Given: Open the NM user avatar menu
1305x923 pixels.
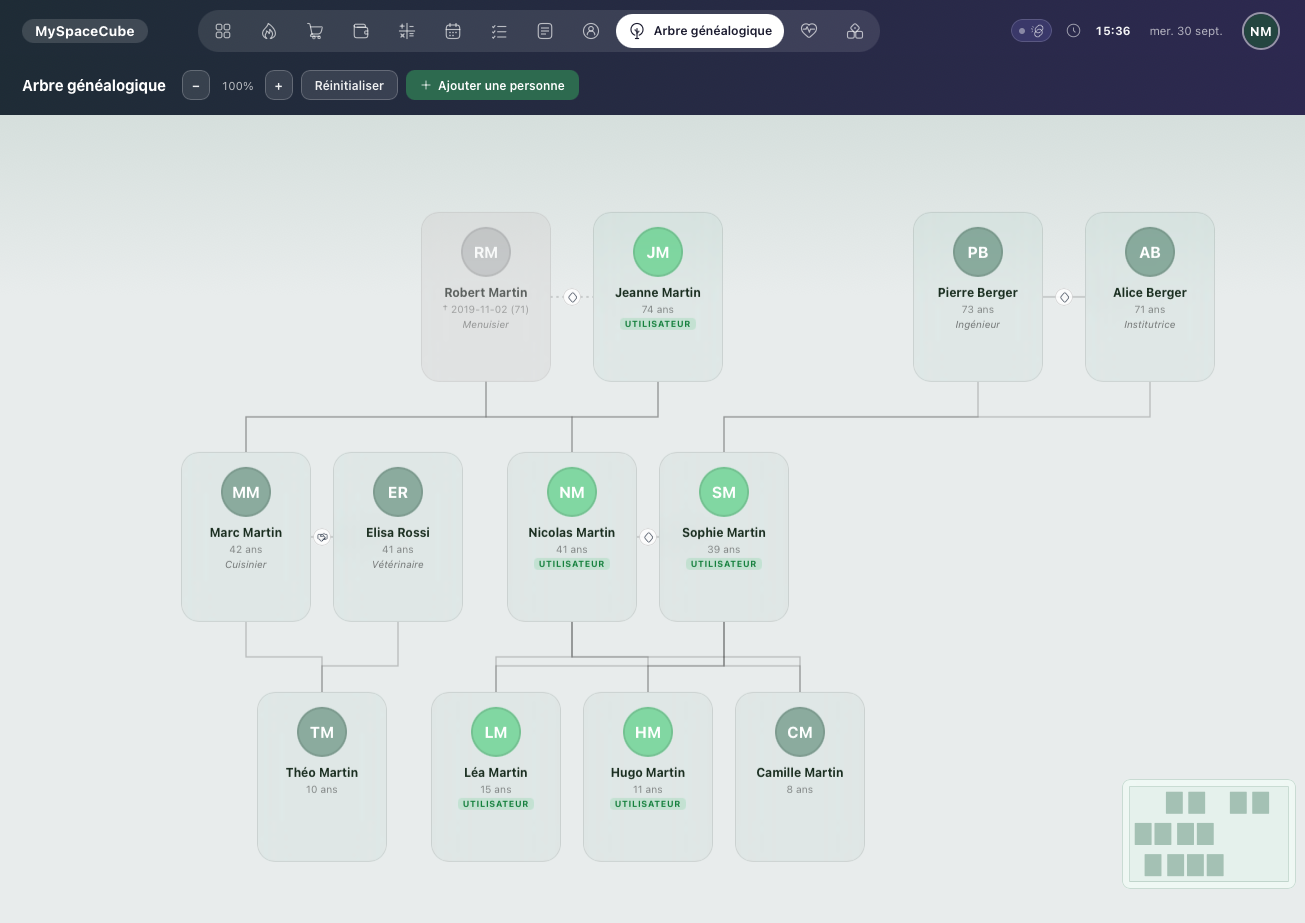Looking at the screenshot, I should pyautogui.click(x=1261, y=31).
